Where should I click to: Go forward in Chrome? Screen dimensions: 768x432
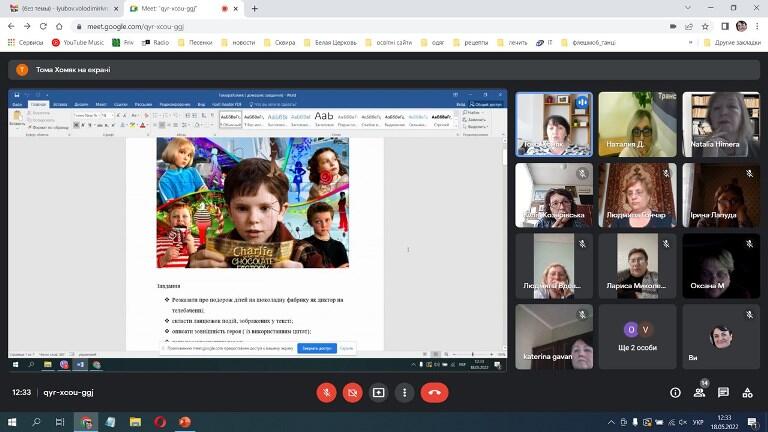tap(27, 26)
